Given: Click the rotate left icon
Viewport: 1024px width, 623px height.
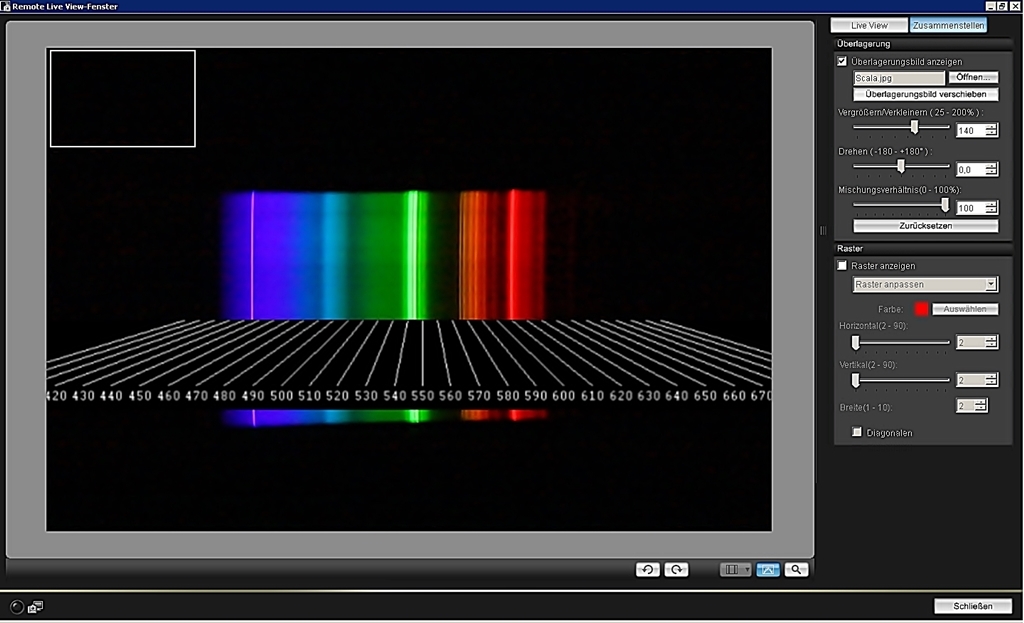Looking at the screenshot, I should tap(647, 569).
